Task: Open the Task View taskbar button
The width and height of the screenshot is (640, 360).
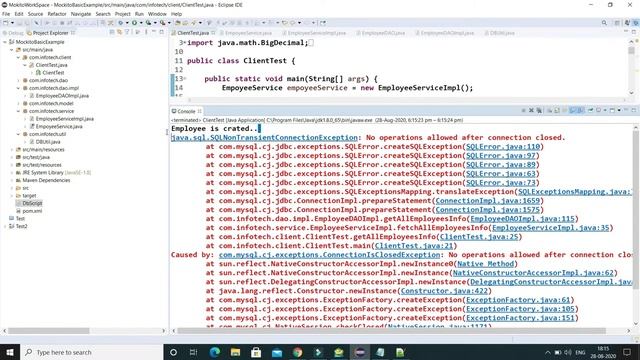Action: [x=193, y=352]
